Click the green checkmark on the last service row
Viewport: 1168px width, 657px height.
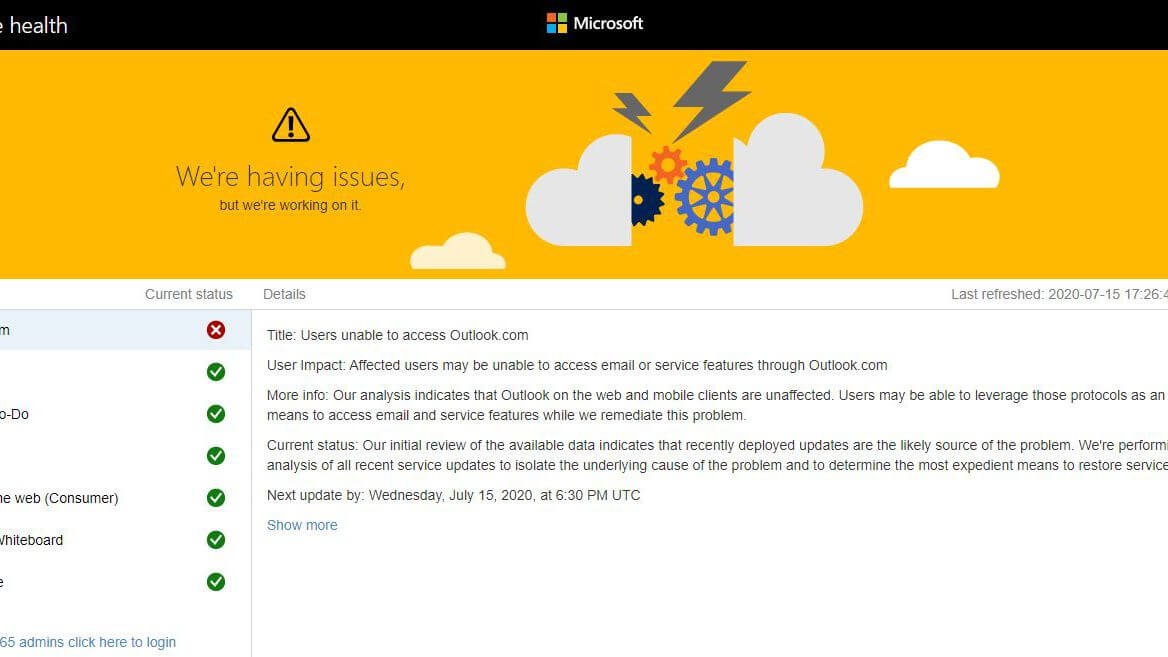pos(216,582)
